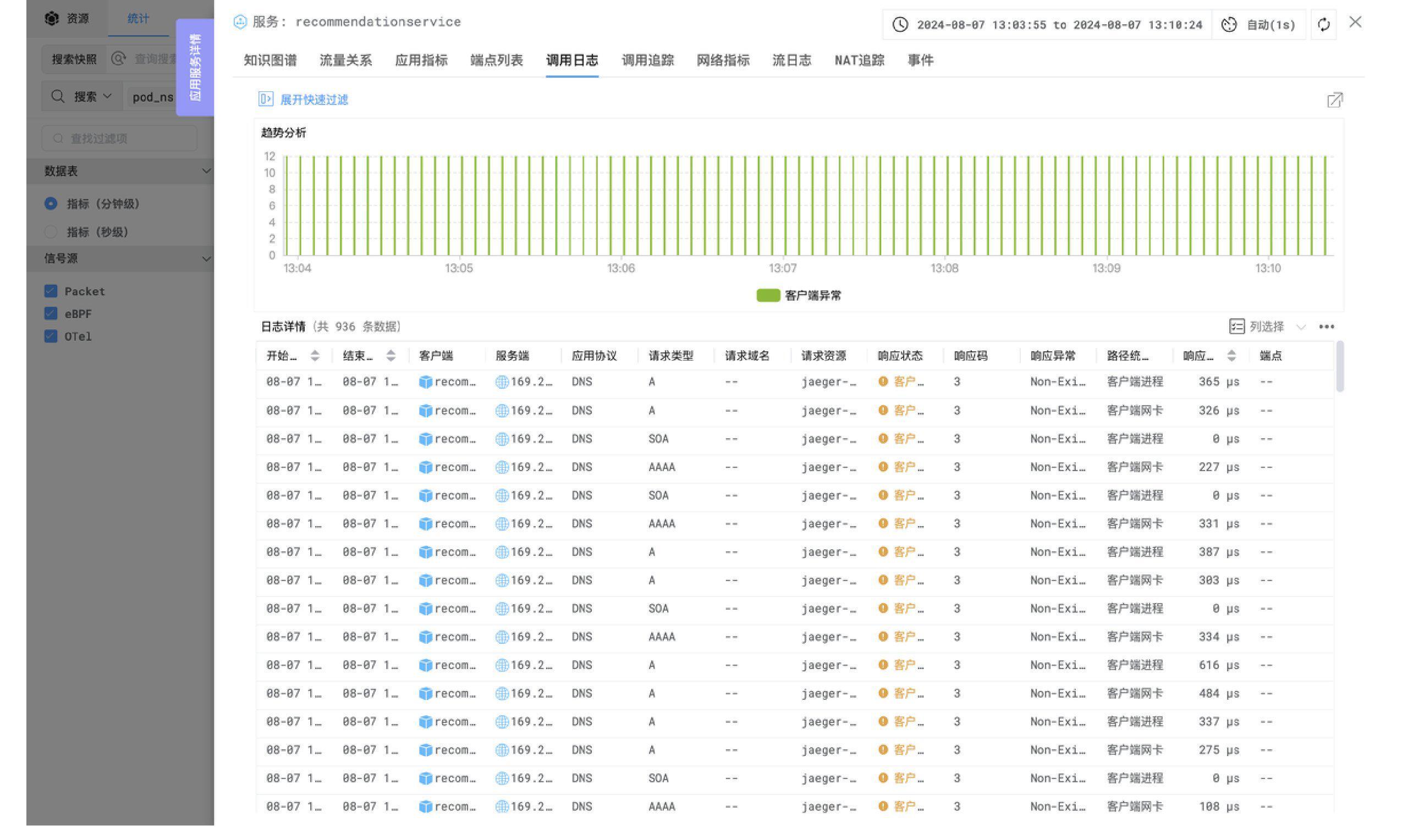Uncheck the Packet signal source checkbox
Image resolution: width=1408 pixels, height=840 pixels.
pos(51,291)
